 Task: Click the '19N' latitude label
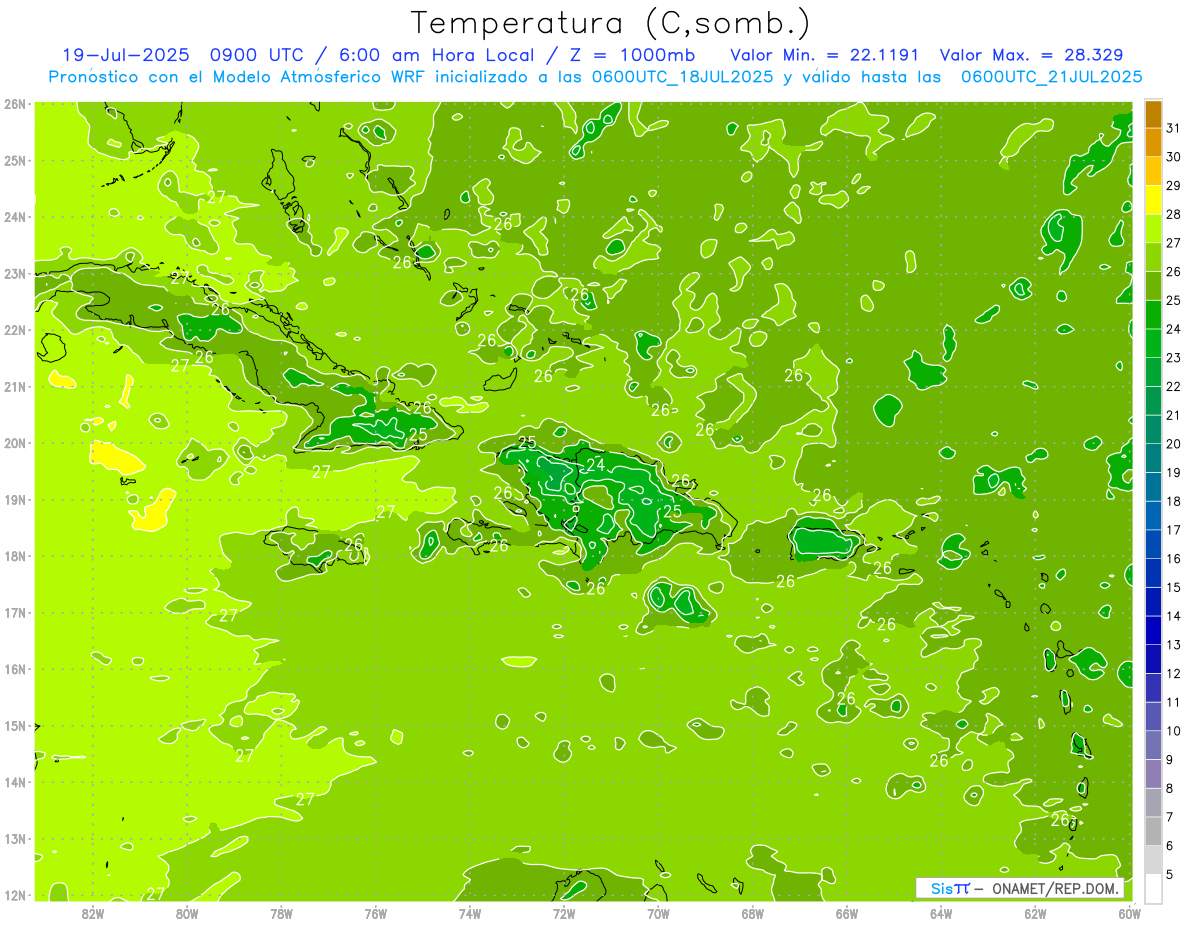tap(14, 499)
